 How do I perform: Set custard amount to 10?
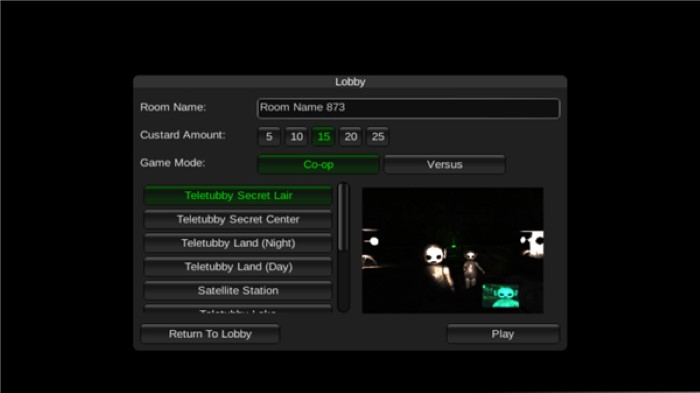coord(296,137)
